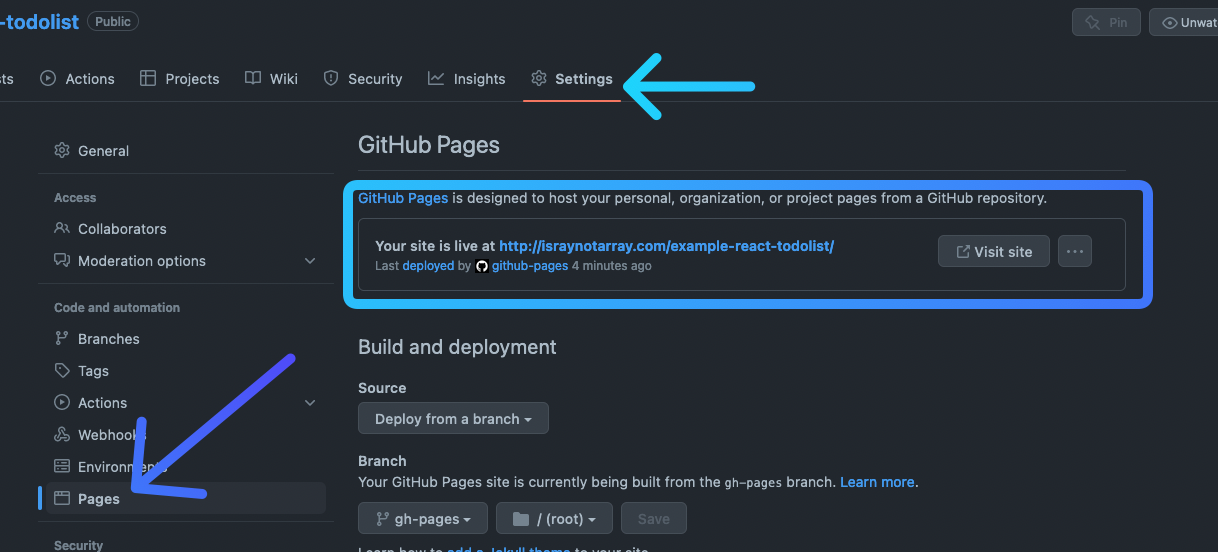1218x552 pixels.
Task: Open the Insights graph tab
Action: pyautogui.click(x=467, y=79)
